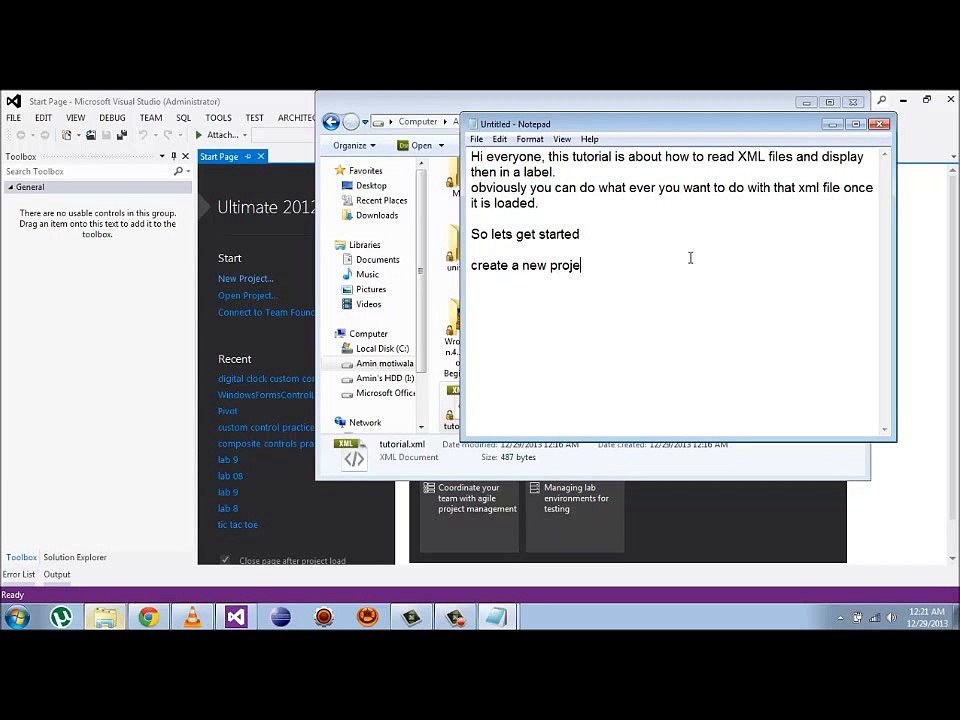Click Notepad vertical scrollbar down arrow
Image resolution: width=960 pixels, height=720 pixels.
point(885,430)
